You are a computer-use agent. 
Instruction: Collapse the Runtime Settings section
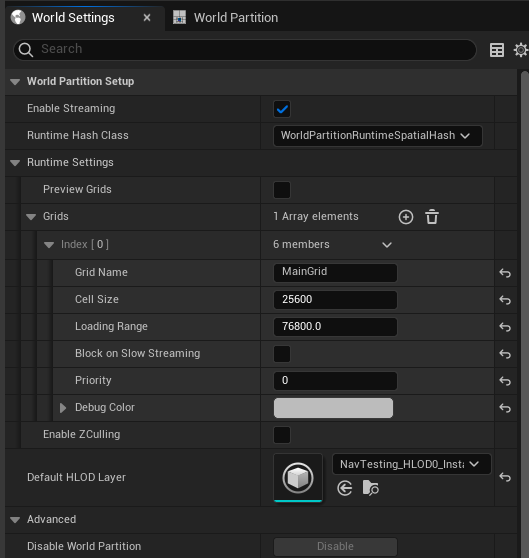click(x=15, y=163)
